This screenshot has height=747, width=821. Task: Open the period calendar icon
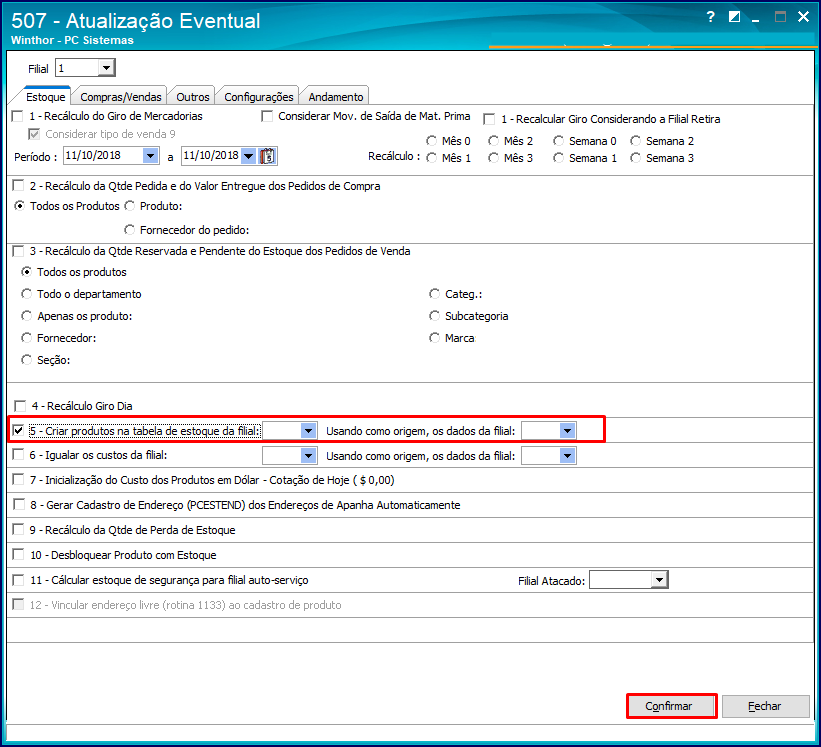click(268, 156)
